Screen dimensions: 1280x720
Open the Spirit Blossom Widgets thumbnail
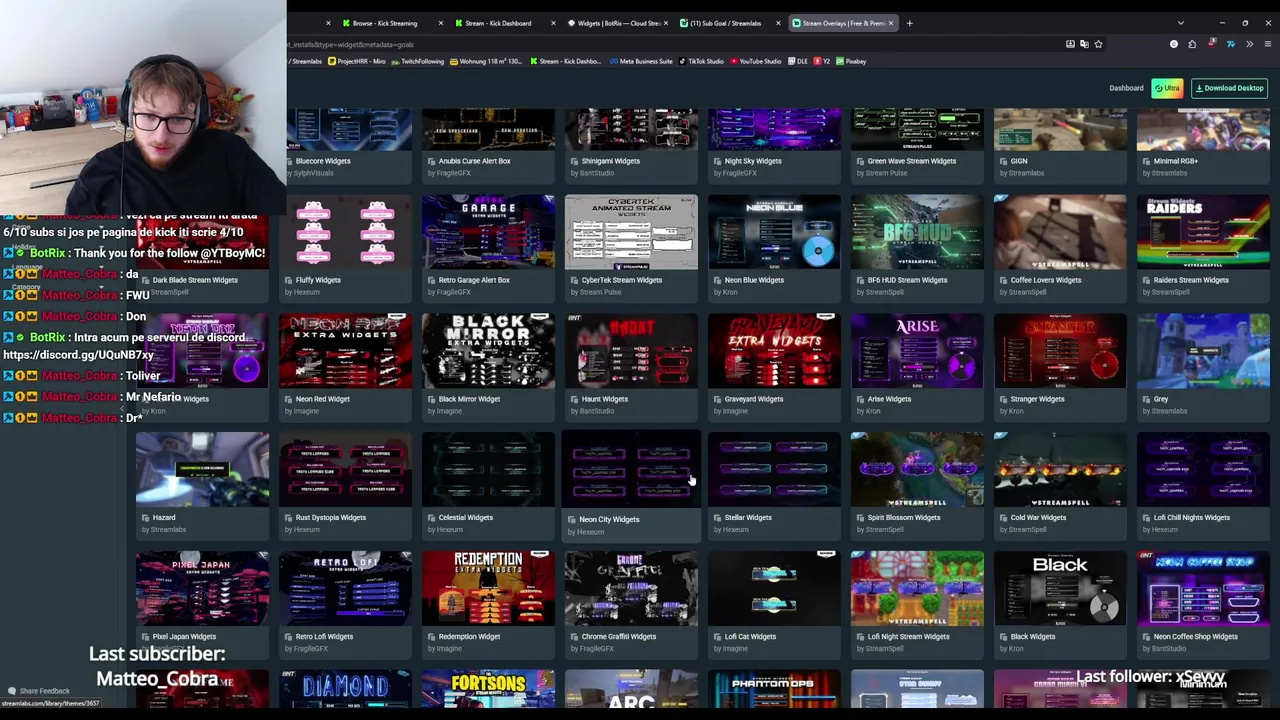[917, 470]
